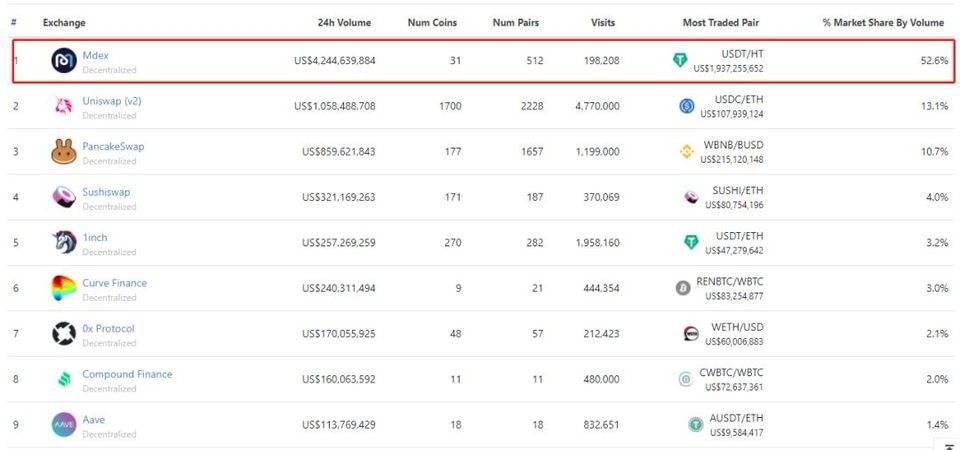This screenshot has height=450, width=960.
Task: Click the 1inch logo icon
Action: (x=64, y=243)
